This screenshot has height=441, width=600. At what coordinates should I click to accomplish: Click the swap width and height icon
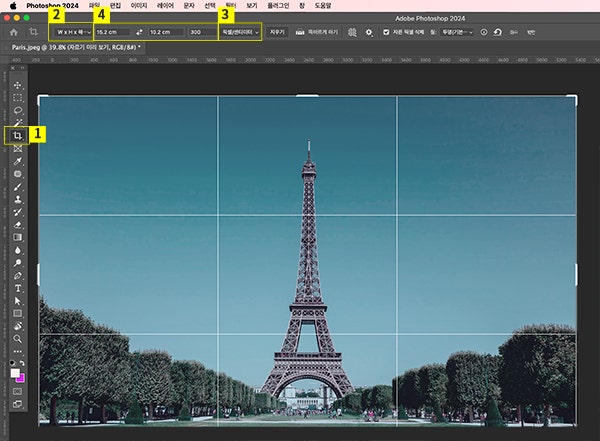pyautogui.click(x=138, y=33)
